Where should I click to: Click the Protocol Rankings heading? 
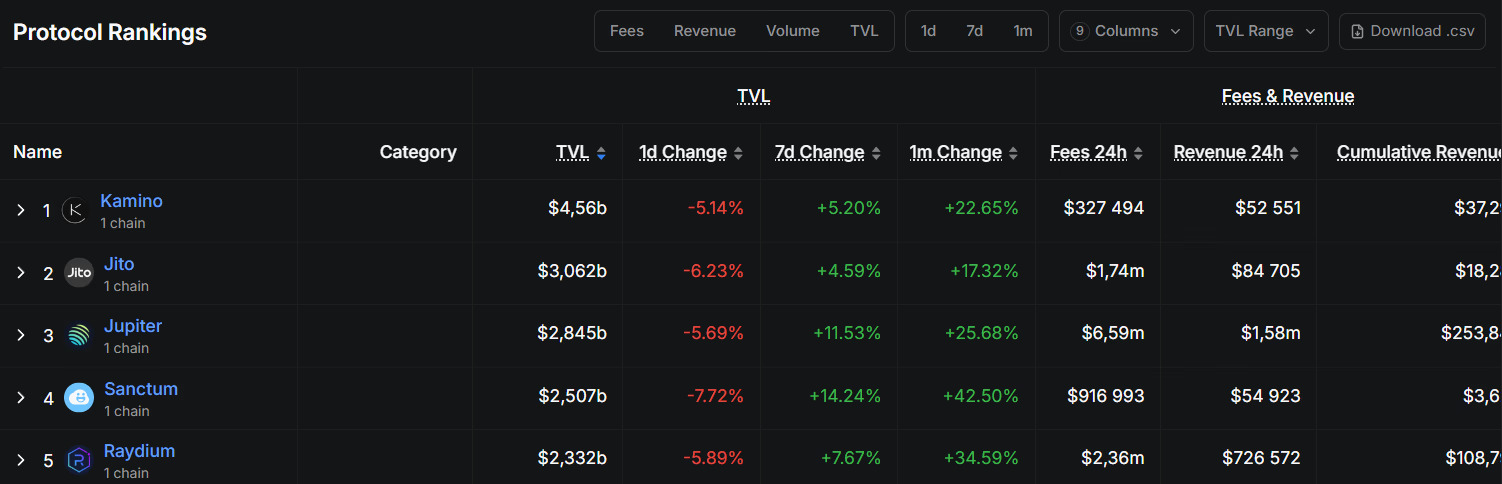[110, 32]
